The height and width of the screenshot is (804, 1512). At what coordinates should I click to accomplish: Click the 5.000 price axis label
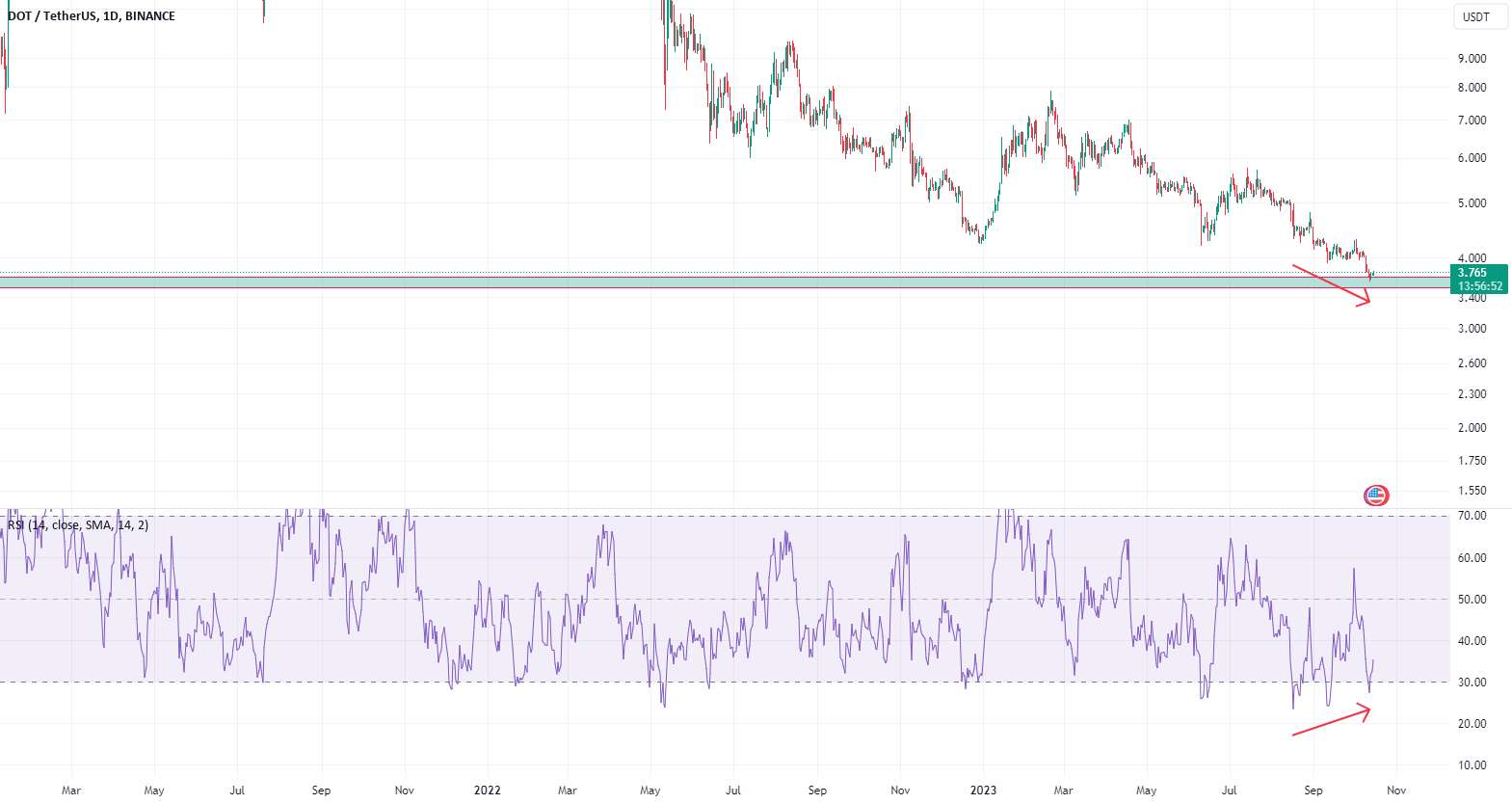[1472, 203]
